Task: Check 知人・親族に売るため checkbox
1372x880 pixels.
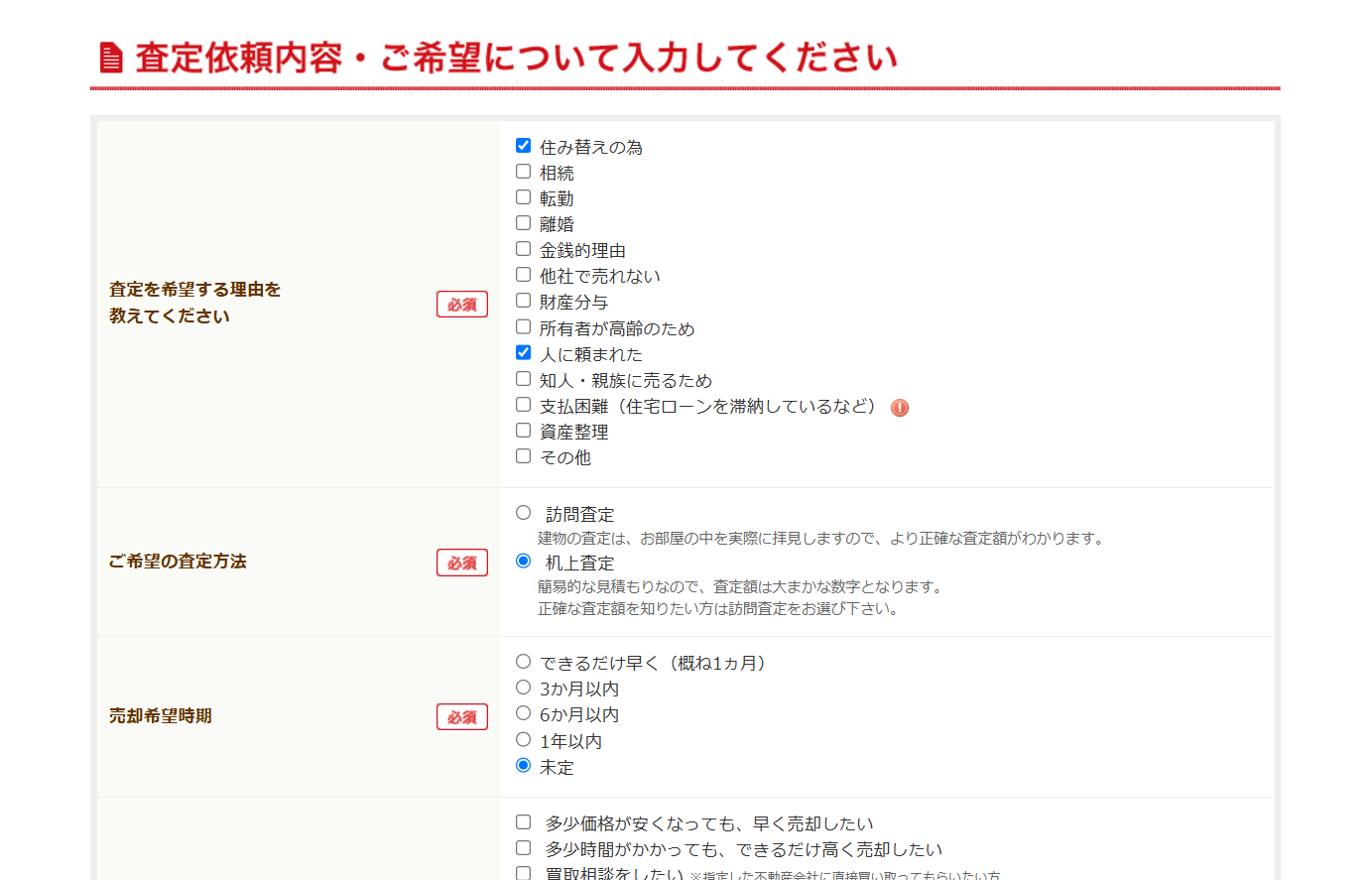Action: coord(523,379)
